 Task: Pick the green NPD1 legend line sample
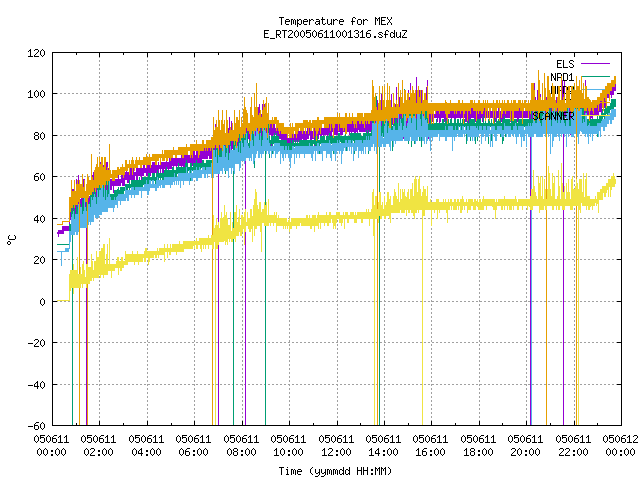coord(595,76)
